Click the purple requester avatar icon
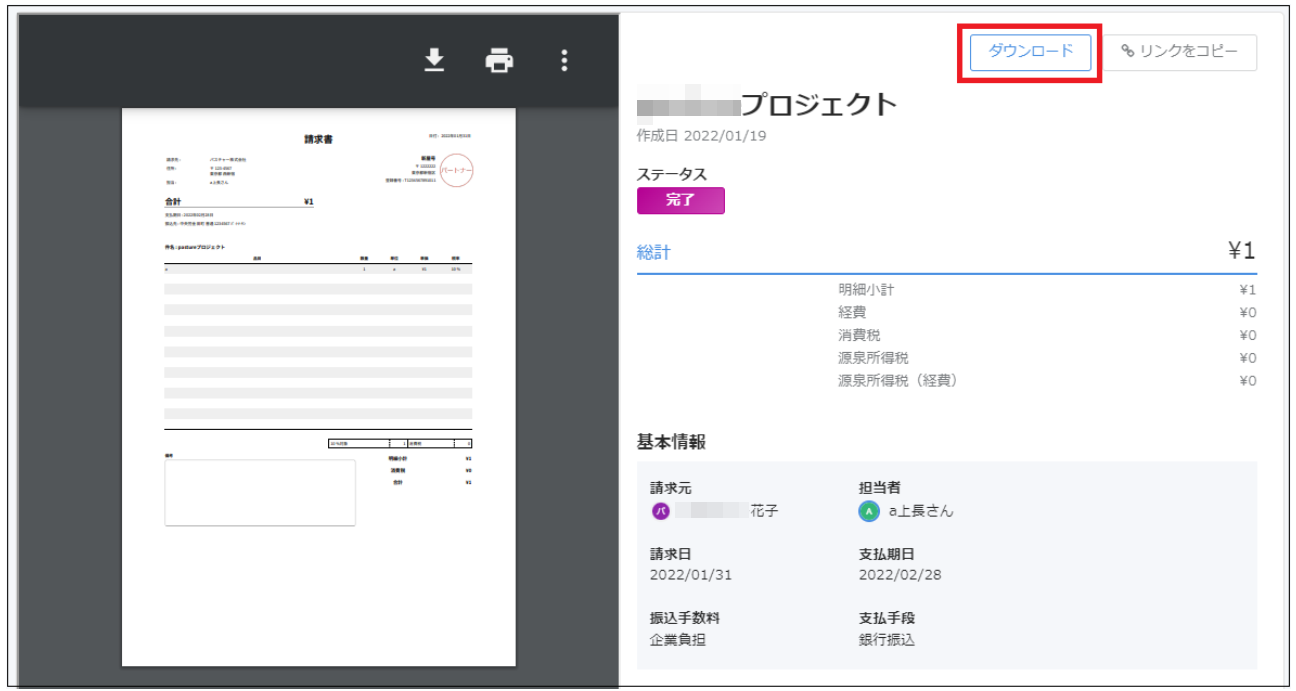This screenshot has height=691, width=1296. 660,511
